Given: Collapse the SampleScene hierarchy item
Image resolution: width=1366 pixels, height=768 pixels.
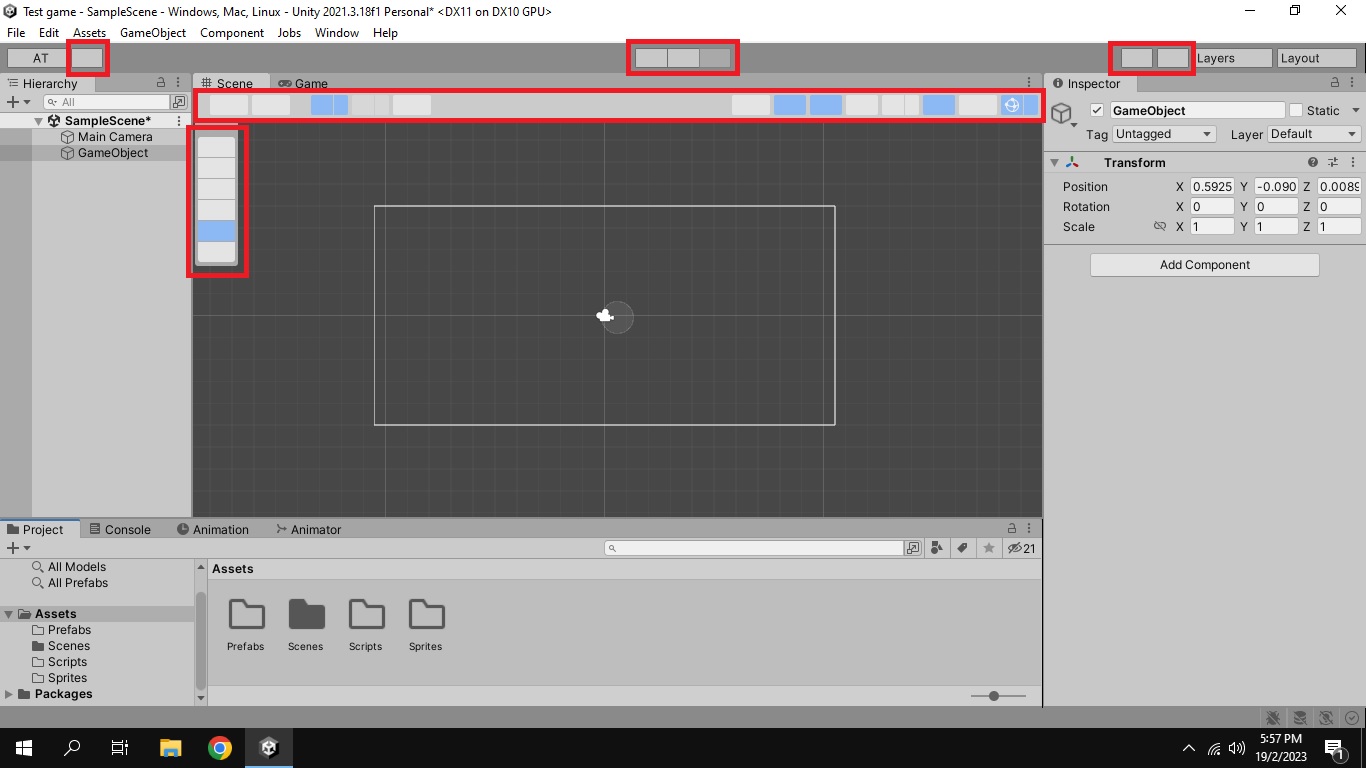Looking at the screenshot, I should [38, 120].
